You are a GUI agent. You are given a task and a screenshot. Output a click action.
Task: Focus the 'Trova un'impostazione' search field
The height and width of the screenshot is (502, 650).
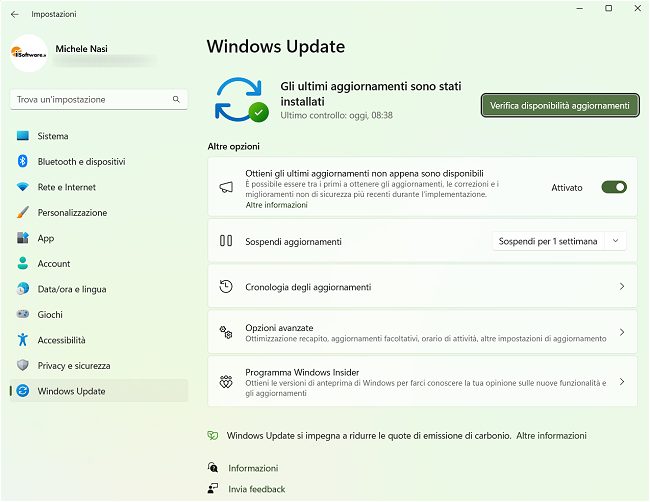(99, 99)
